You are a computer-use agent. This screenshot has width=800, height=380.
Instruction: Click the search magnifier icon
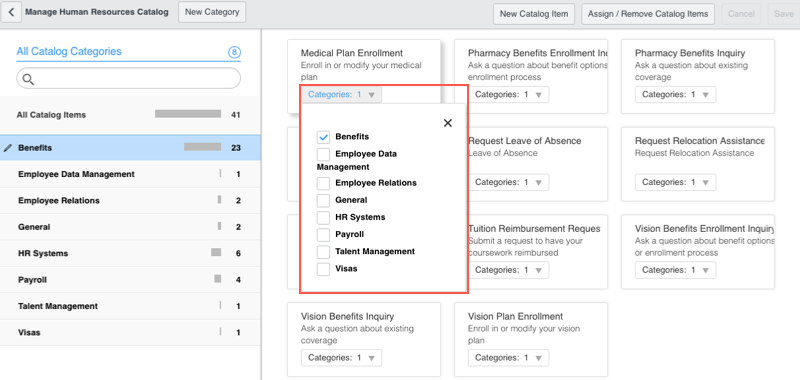point(29,79)
